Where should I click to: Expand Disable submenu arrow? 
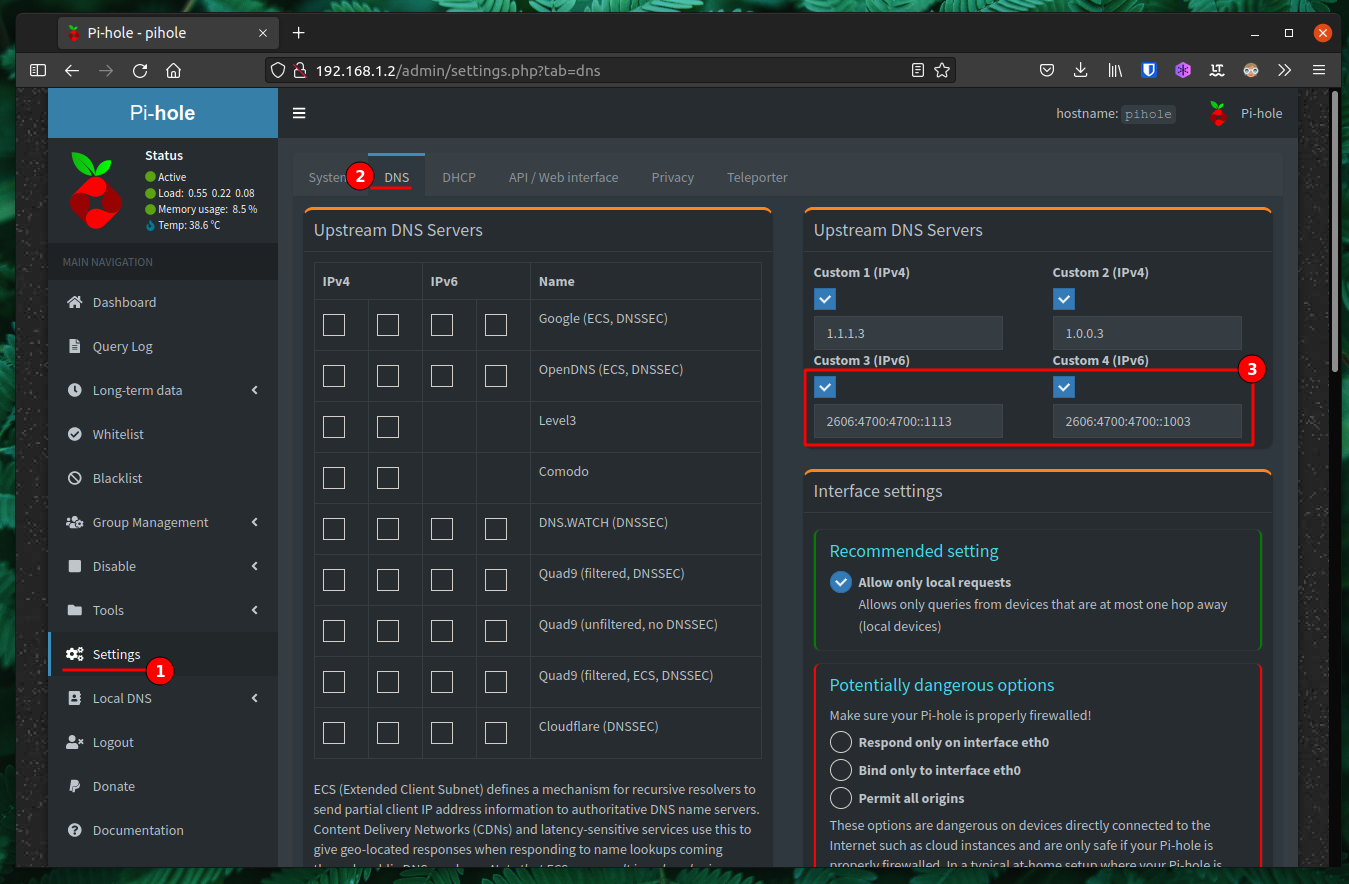(255, 566)
